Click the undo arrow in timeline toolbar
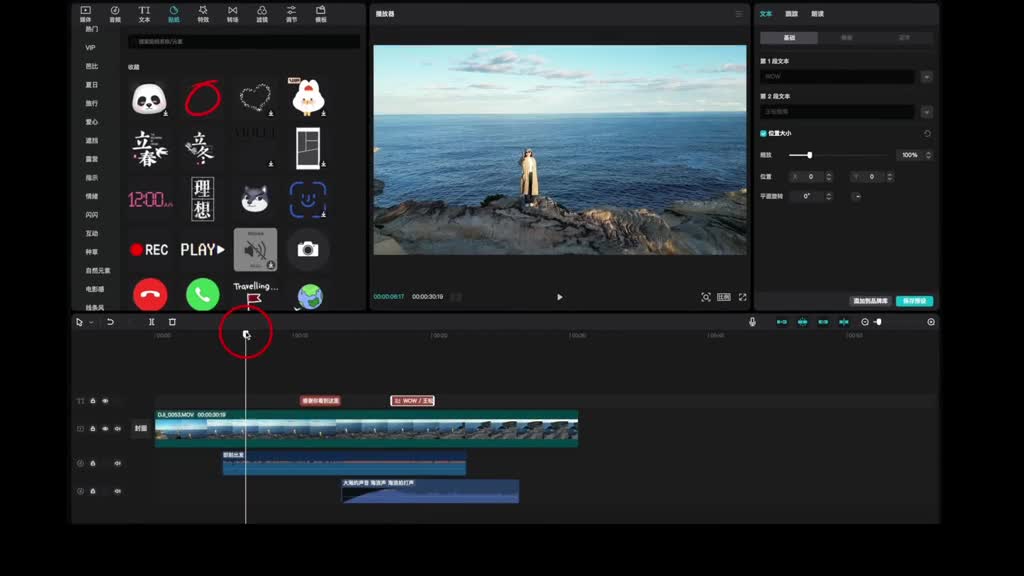 pos(110,322)
